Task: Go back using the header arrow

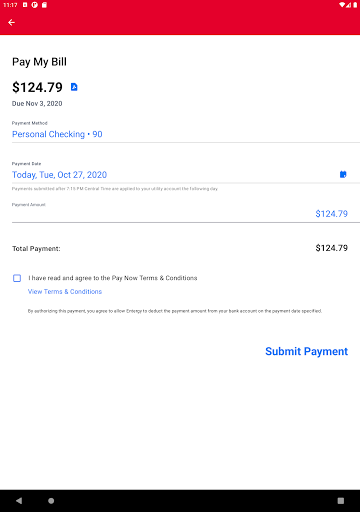Action: pos(12,22)
